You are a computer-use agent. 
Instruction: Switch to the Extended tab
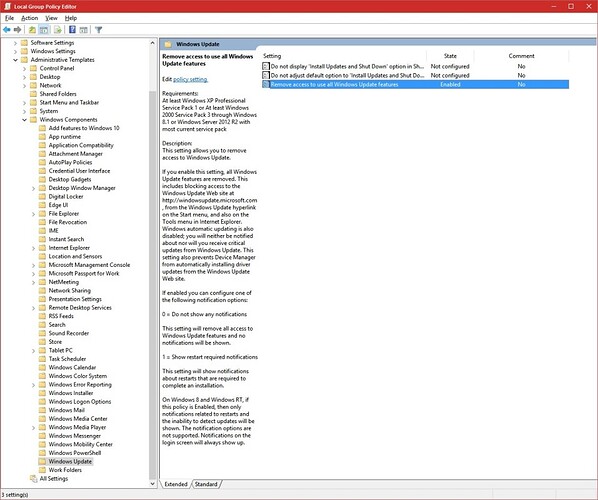(176, 484)
